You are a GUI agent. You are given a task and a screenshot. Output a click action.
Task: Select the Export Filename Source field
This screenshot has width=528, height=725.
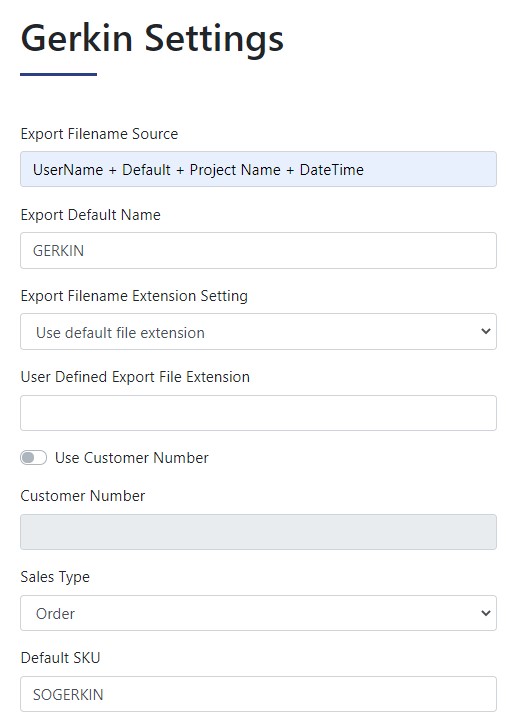[x=258, y=169]
